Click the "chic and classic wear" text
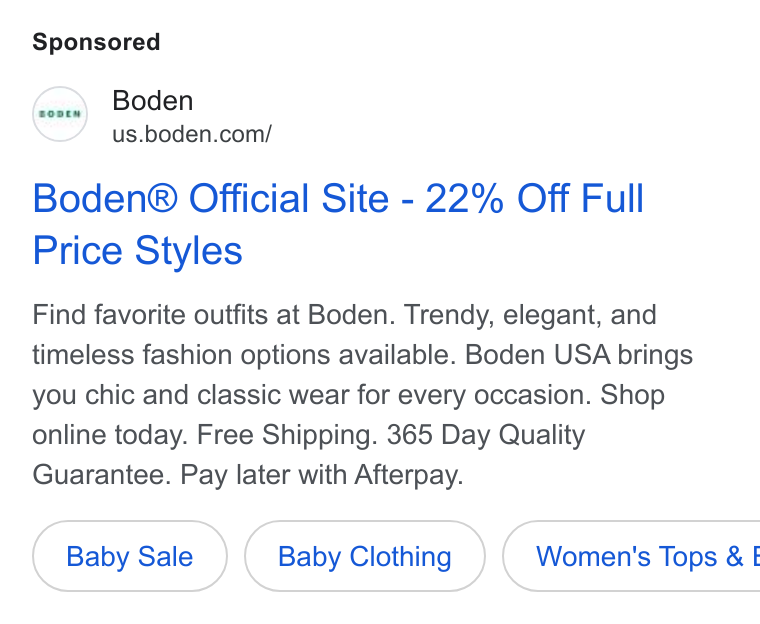Image resolution: width=760 pixels, height=624 pixels. tap(217, 395)
